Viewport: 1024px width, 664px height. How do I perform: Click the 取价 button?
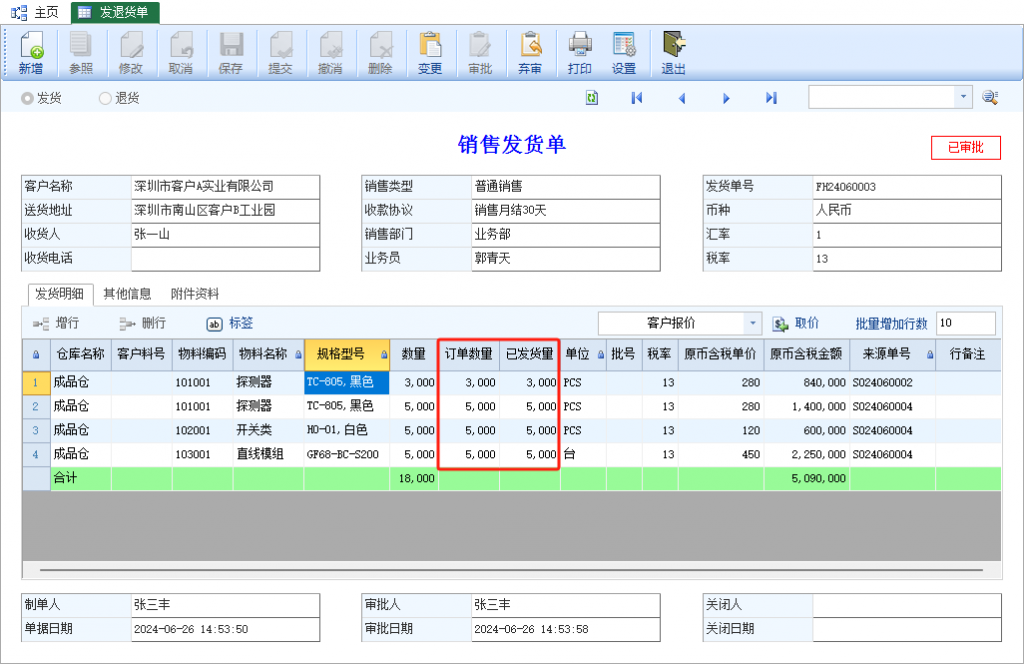pyautogui.click(x=796, y=324)
